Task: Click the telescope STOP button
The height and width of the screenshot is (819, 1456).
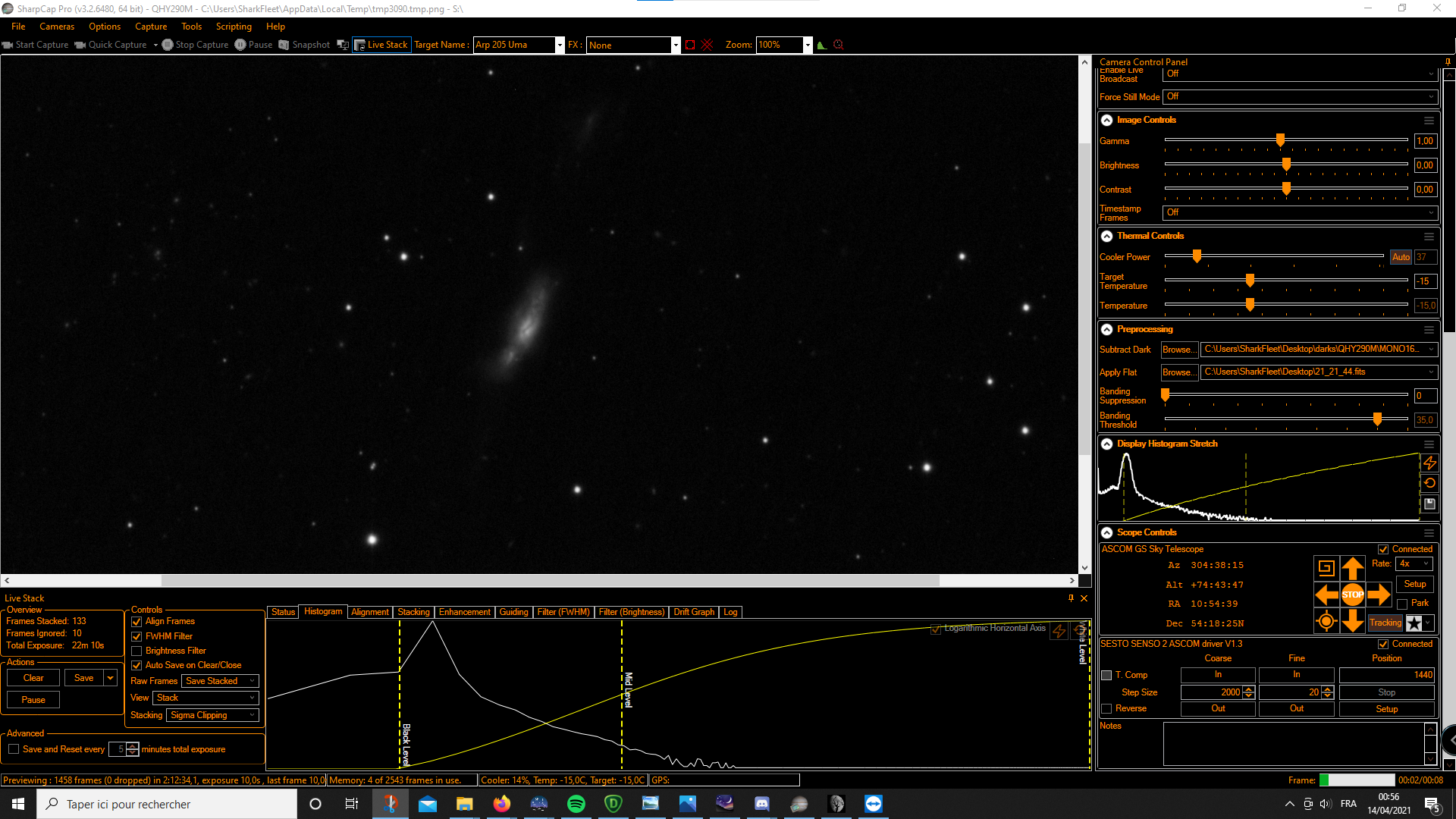Action: 1352,595
